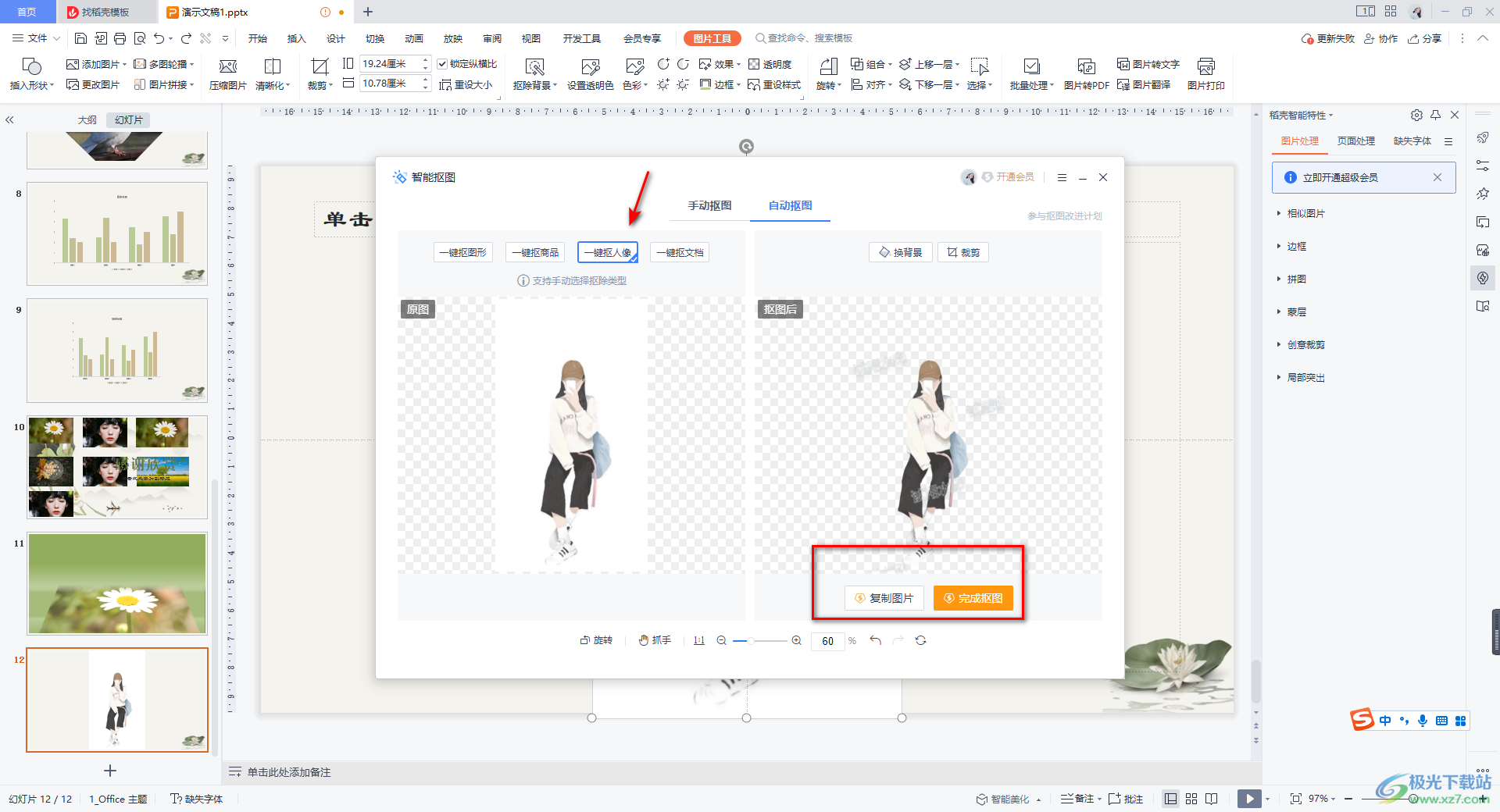
Task: Click Reset Size button in ribbon
Action: (466, 84)
